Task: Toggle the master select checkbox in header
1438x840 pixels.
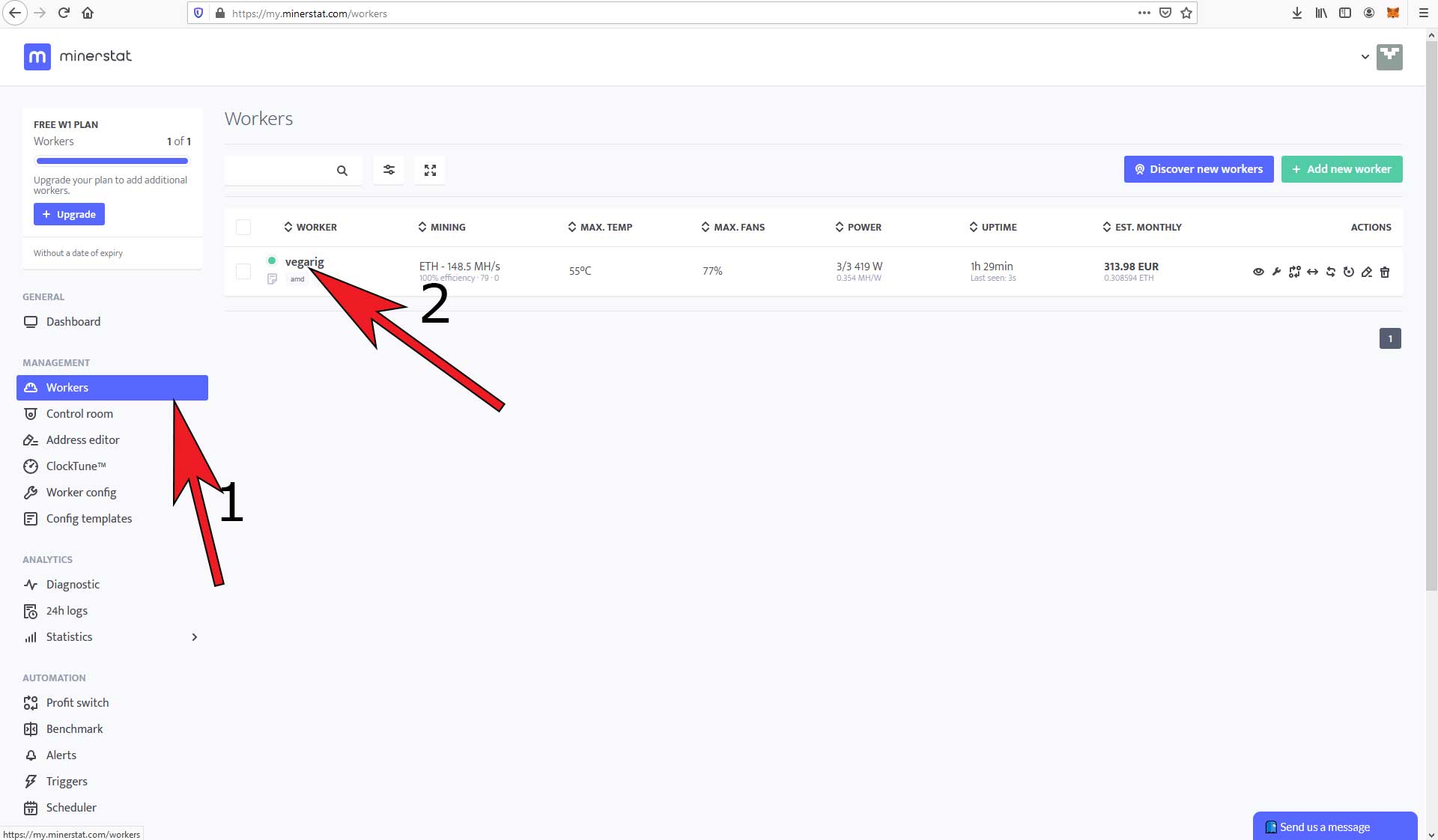Action: (243, 226)
